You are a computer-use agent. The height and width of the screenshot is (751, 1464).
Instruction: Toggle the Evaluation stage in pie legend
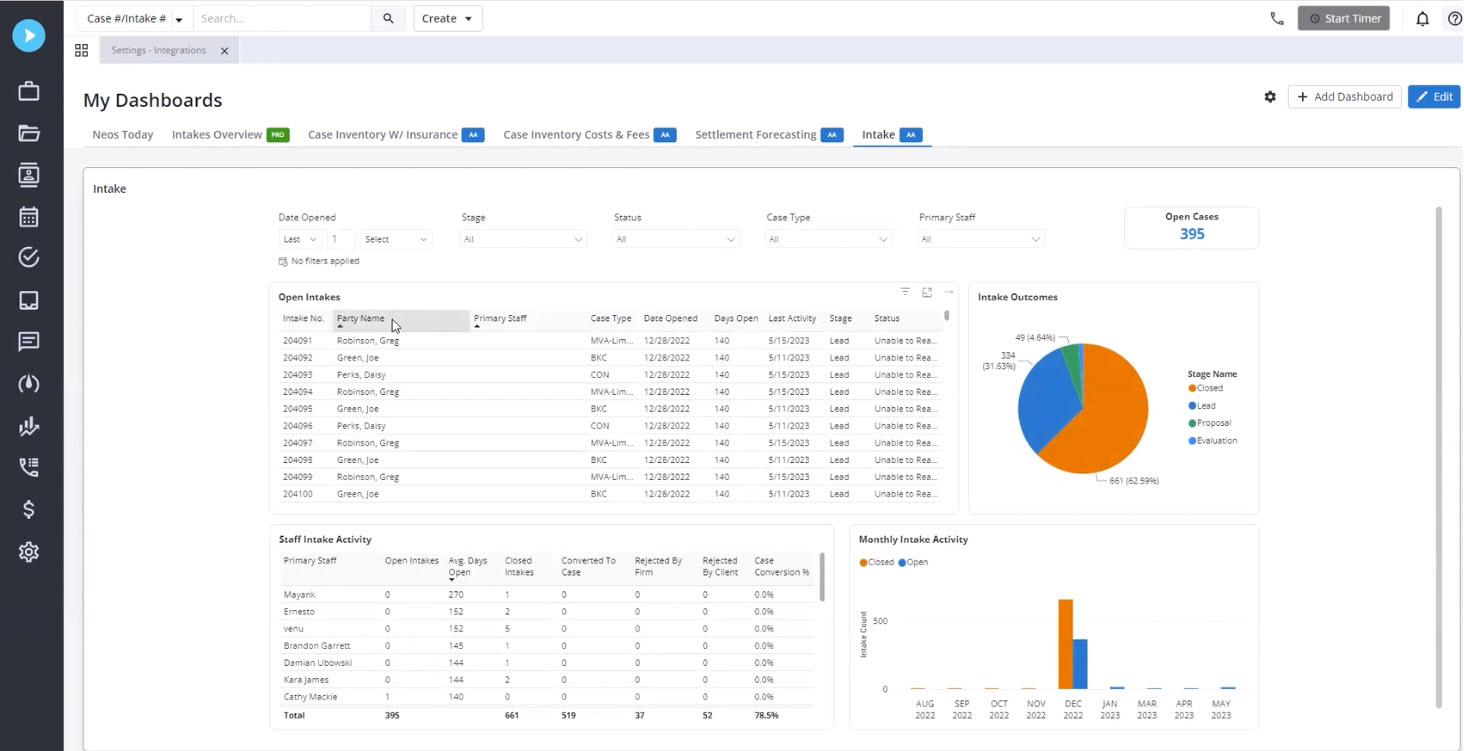[x=1212, y=440]
